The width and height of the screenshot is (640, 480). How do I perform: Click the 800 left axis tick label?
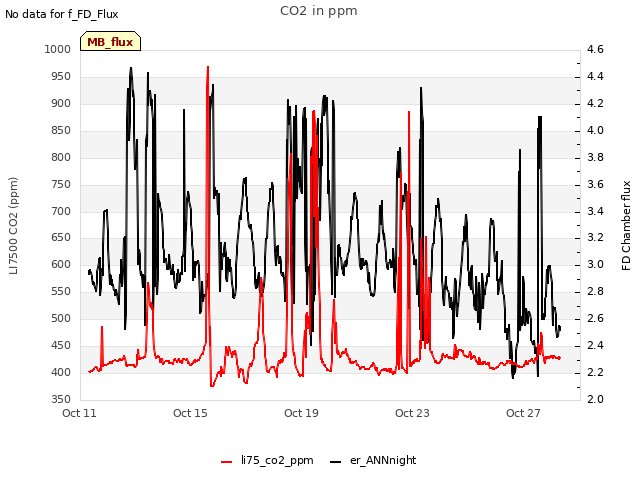61,157
